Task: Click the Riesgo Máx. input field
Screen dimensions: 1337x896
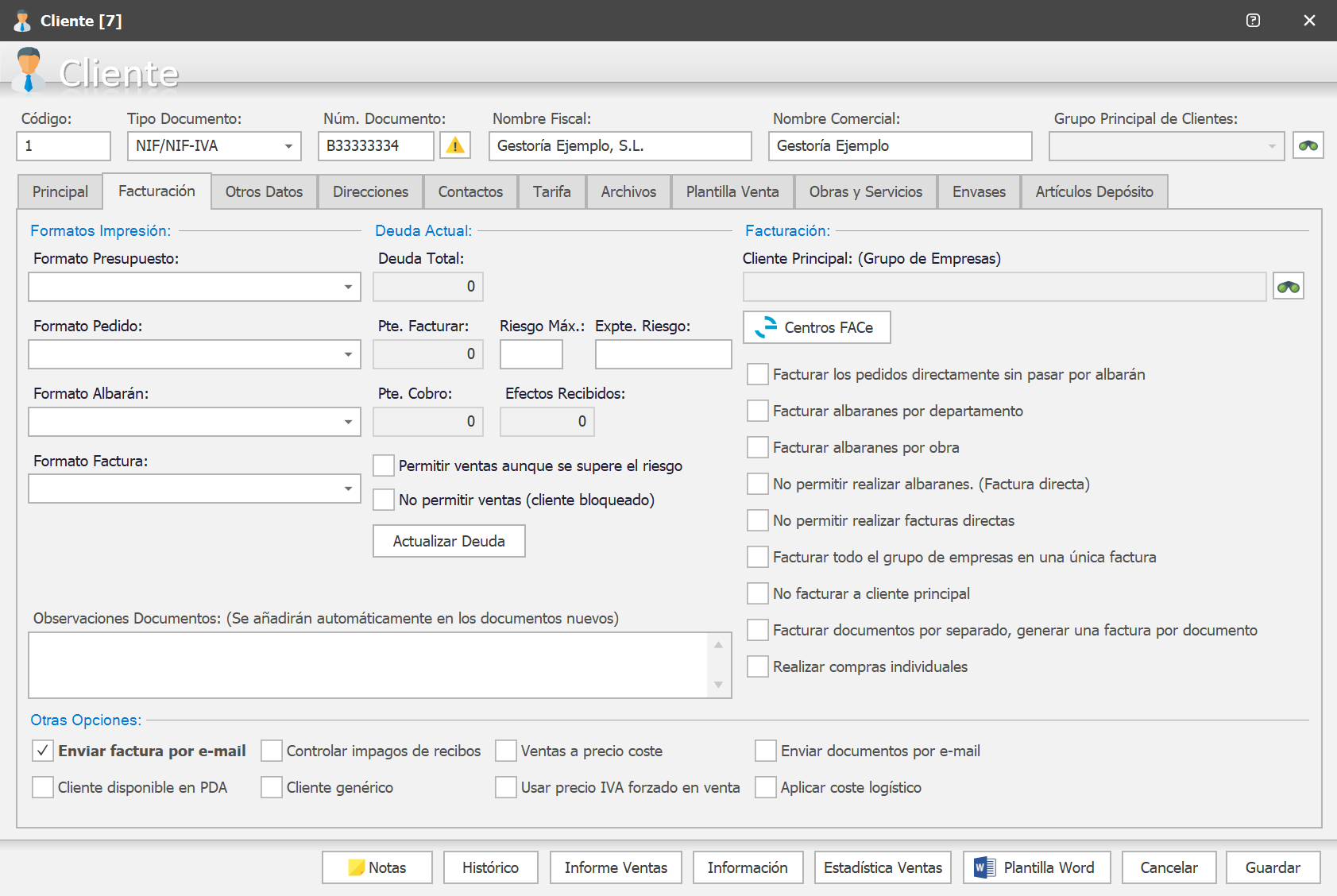Action: coord(531,354)
